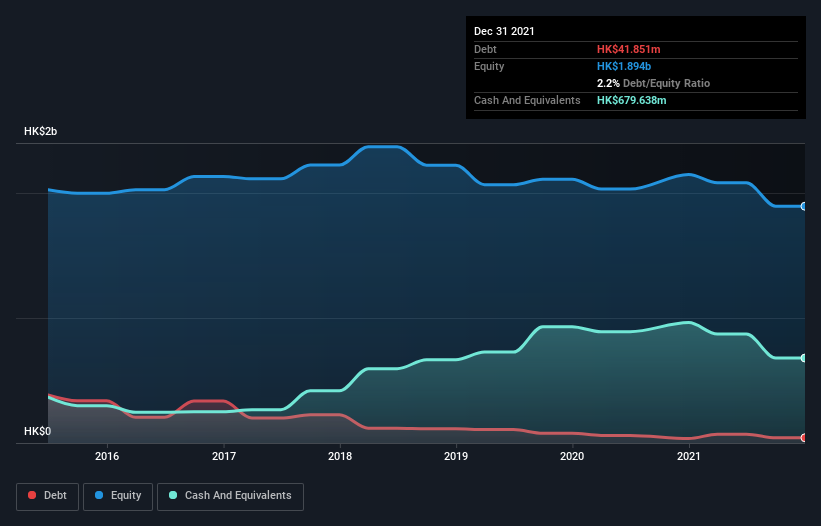Click the red Debt endpoint marker
This screenshot has width=821, height=526.
coord(804,438)
